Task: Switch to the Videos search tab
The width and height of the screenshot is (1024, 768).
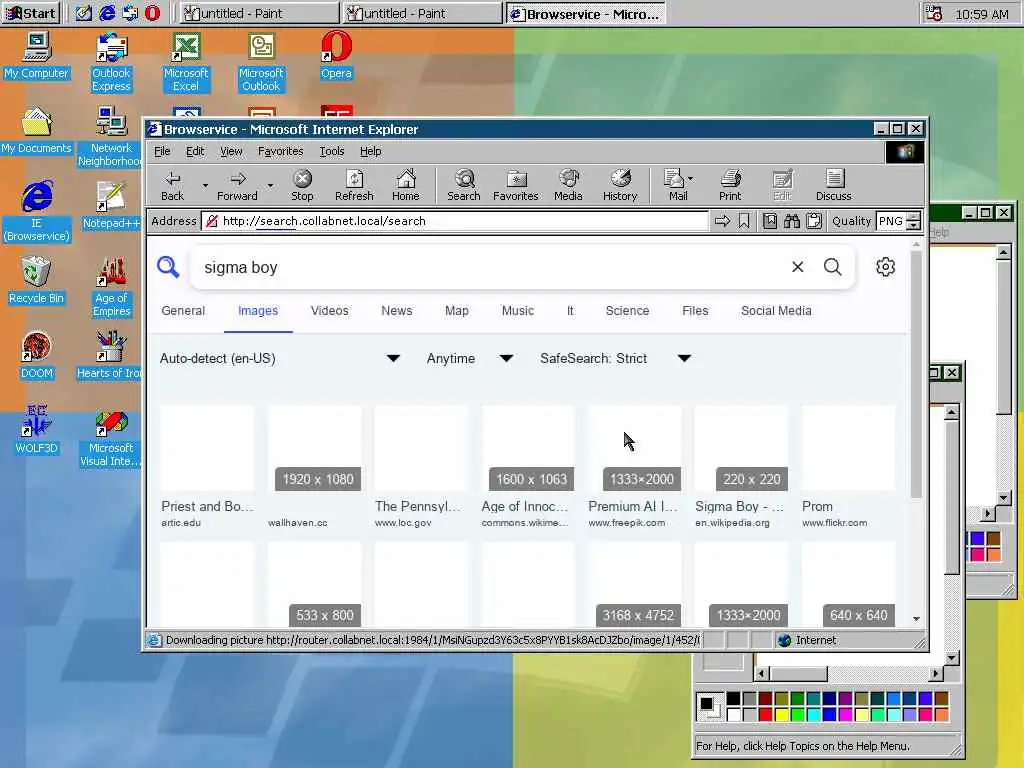Action: (x=329, y=311)
